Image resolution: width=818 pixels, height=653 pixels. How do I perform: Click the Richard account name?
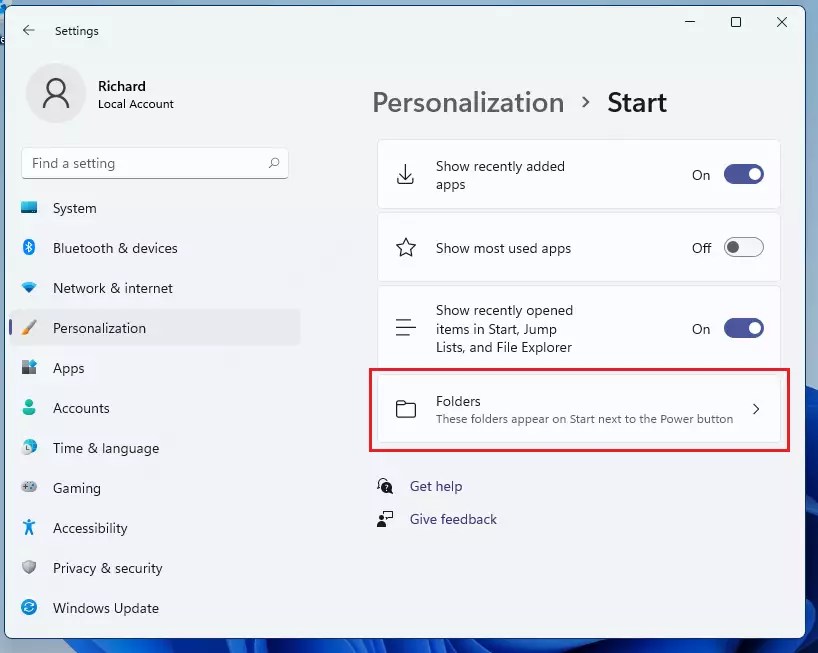click(122, 86)
